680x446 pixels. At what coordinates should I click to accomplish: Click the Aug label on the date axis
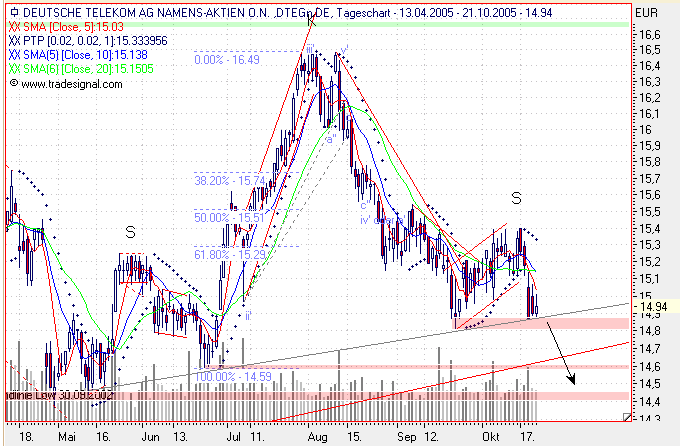[317, 436]
